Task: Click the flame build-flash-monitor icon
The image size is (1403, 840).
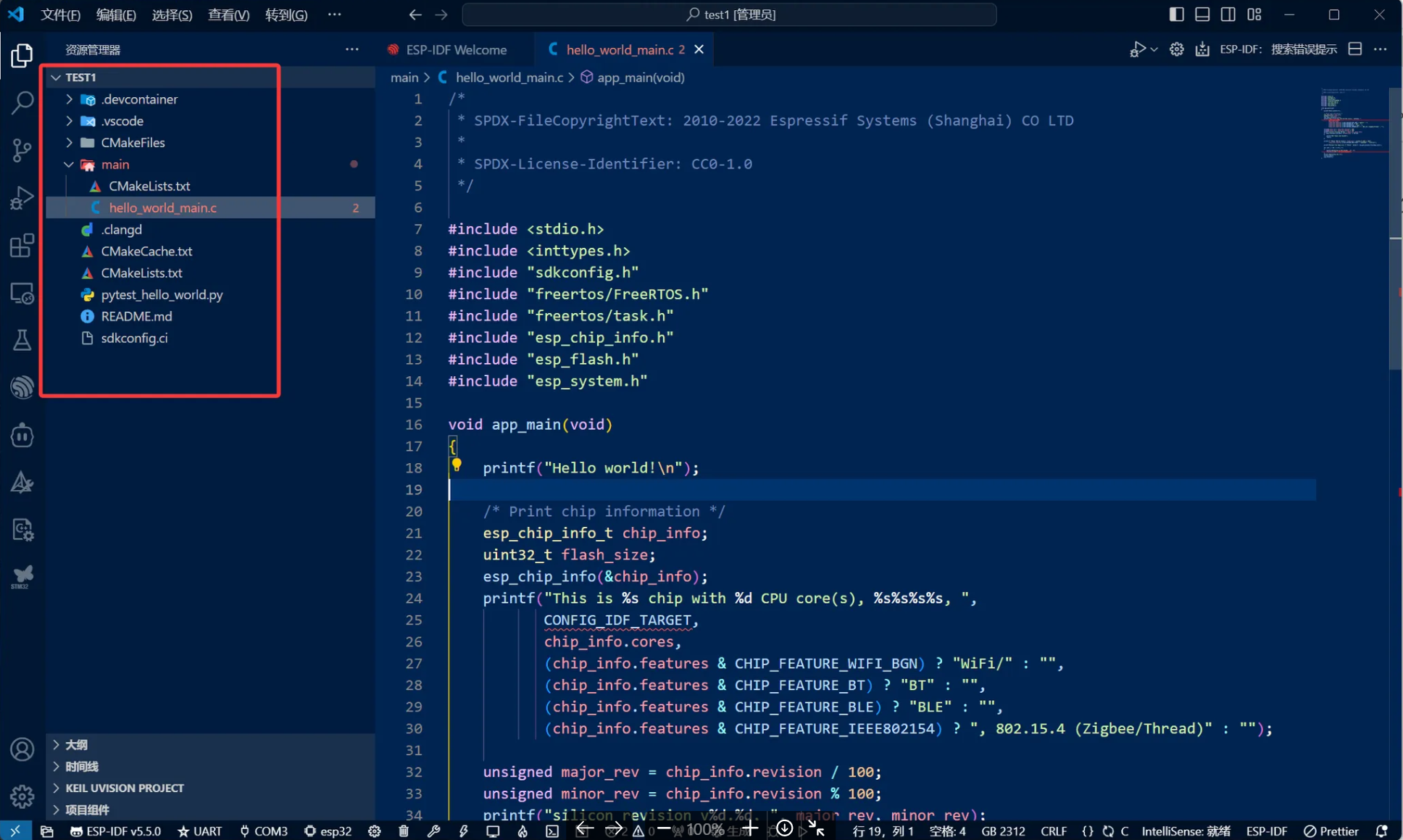Action: (523, 831)
